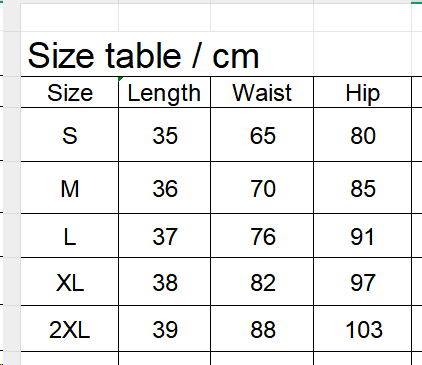
Task: Select the Length value 39 cell
Action: pos(164,329)
